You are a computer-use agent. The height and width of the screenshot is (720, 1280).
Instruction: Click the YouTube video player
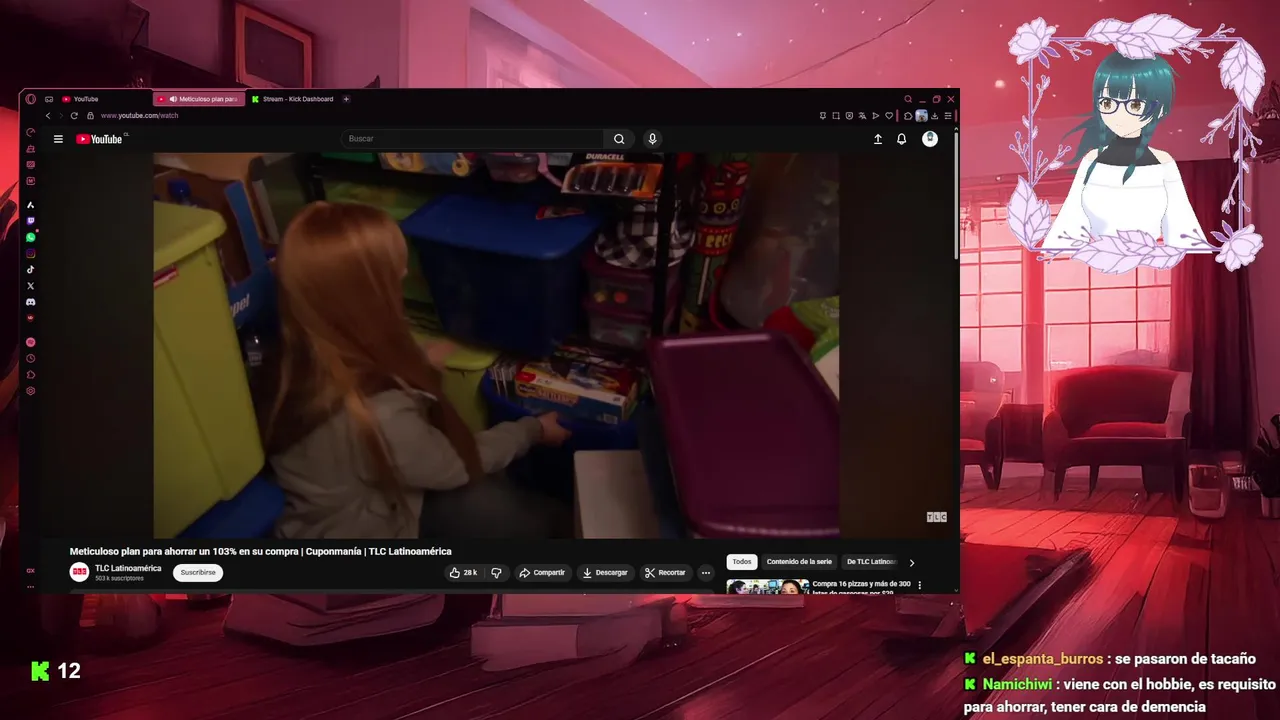496,345
